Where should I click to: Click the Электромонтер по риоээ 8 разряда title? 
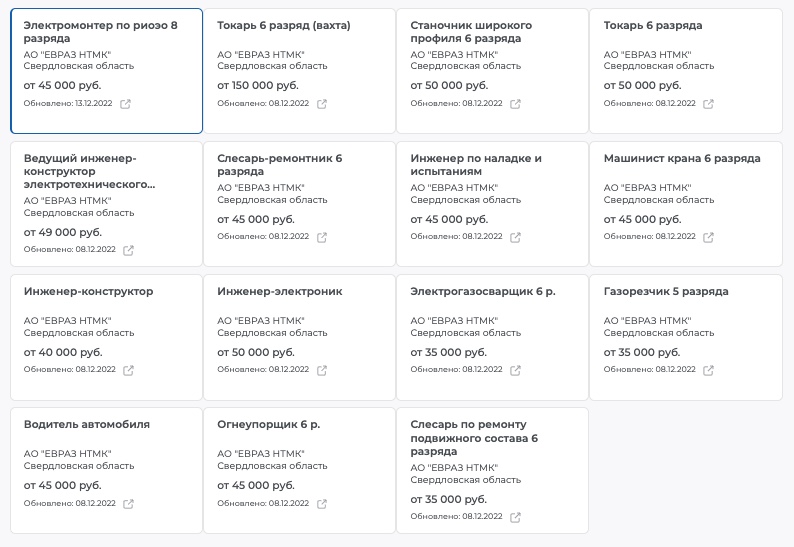coord(100,31)
